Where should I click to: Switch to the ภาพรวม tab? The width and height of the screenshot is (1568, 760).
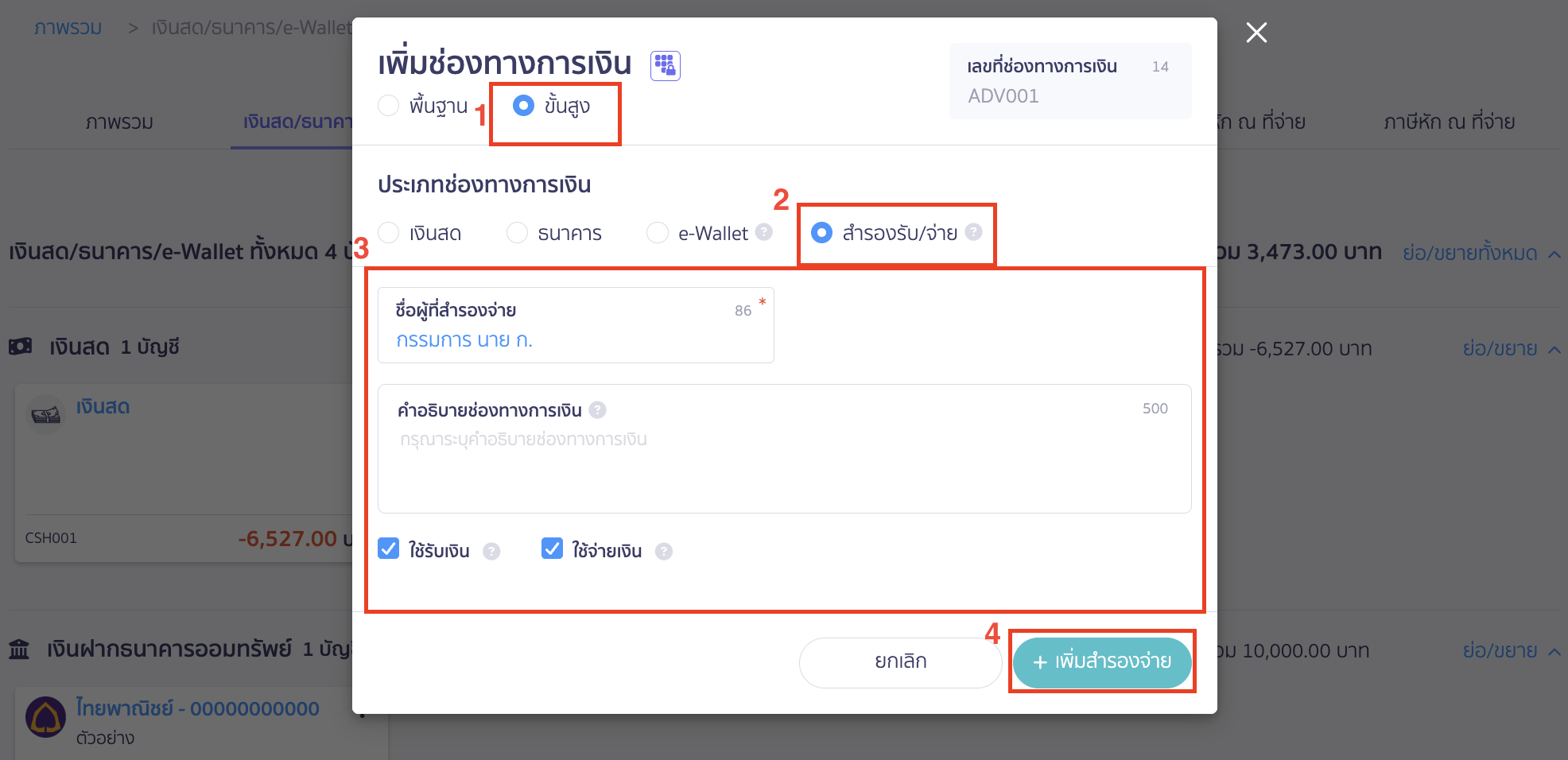119,122
